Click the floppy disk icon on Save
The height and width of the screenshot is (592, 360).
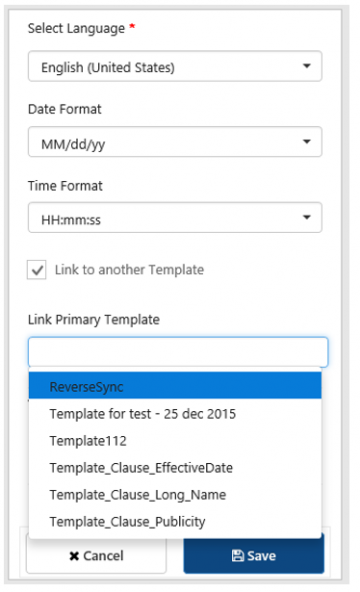point(237,555)
